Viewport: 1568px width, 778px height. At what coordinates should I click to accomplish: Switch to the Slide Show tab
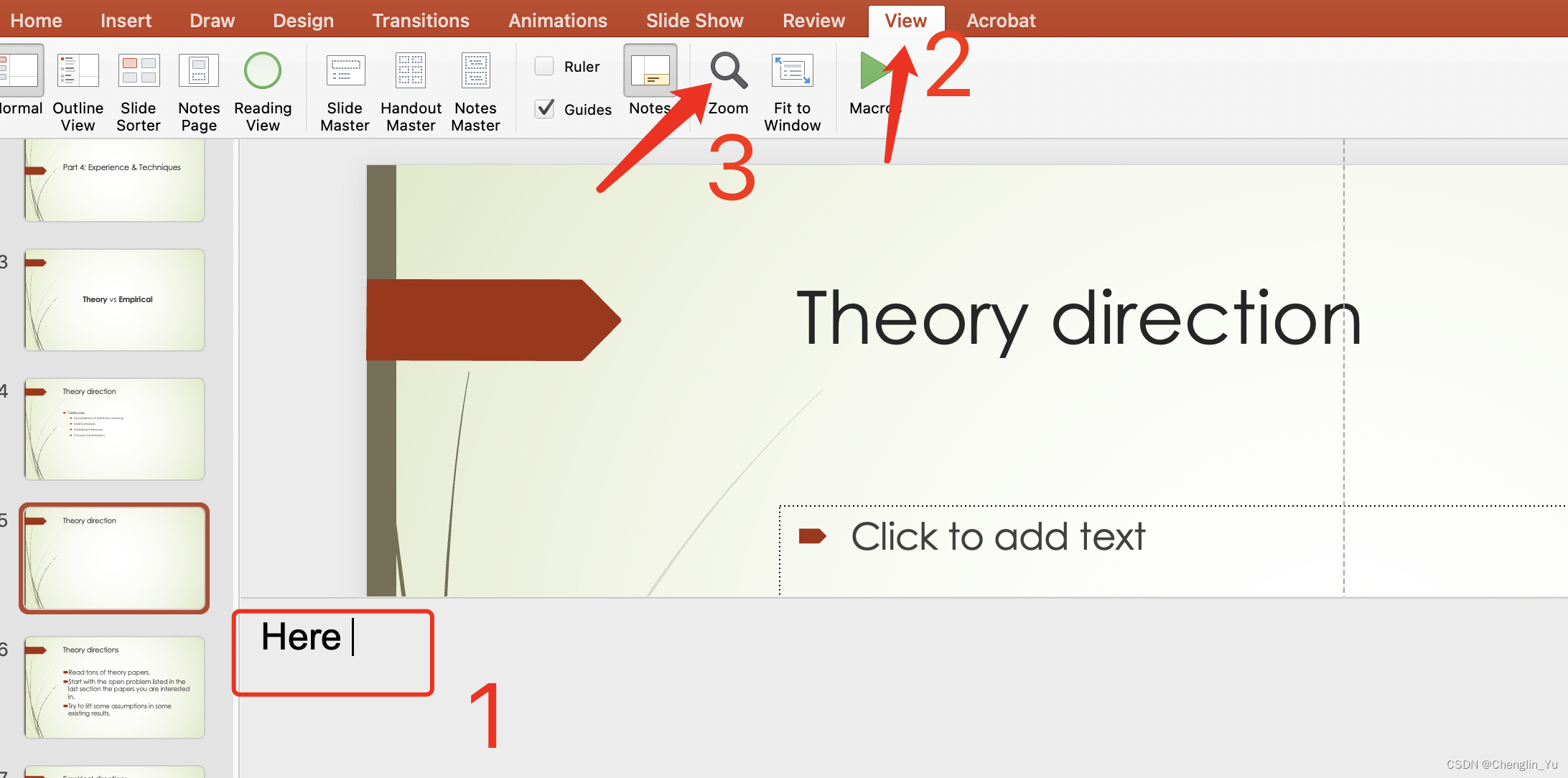coord(694,21)
